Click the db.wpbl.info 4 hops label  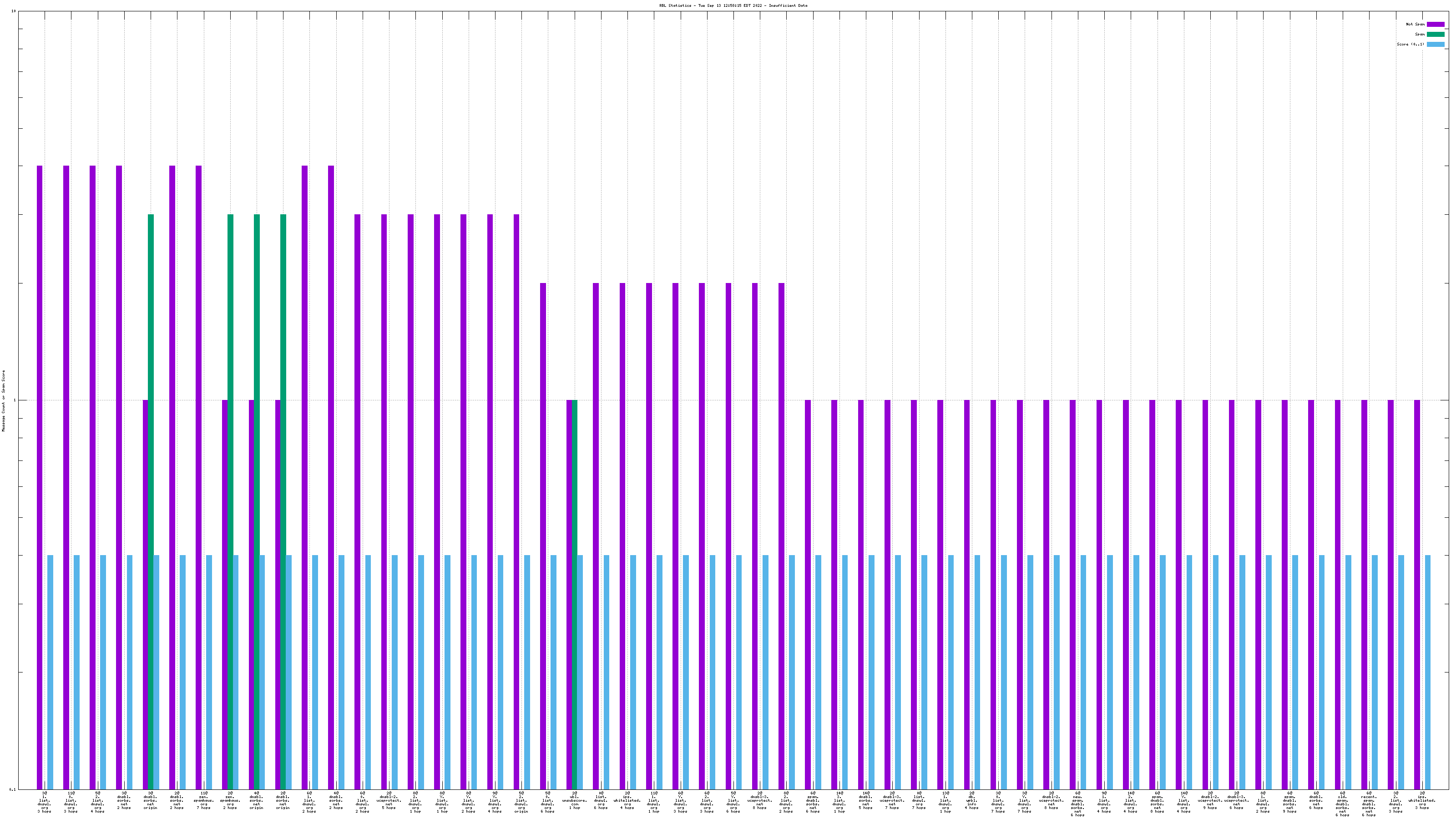[971, 801]
